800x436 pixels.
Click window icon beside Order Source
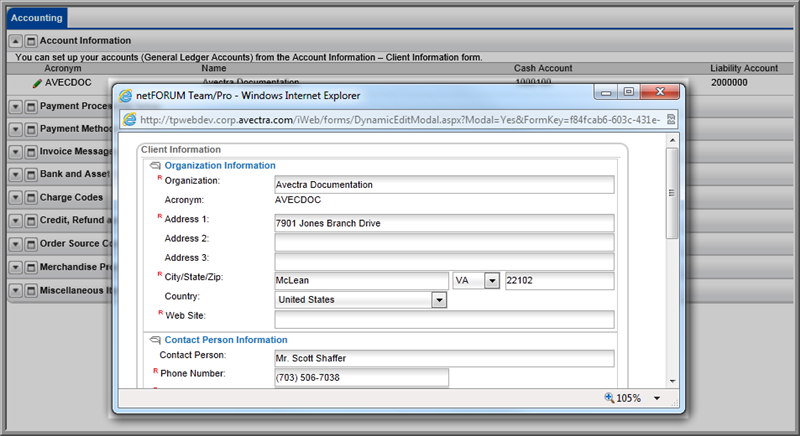[x=31, y=244]
